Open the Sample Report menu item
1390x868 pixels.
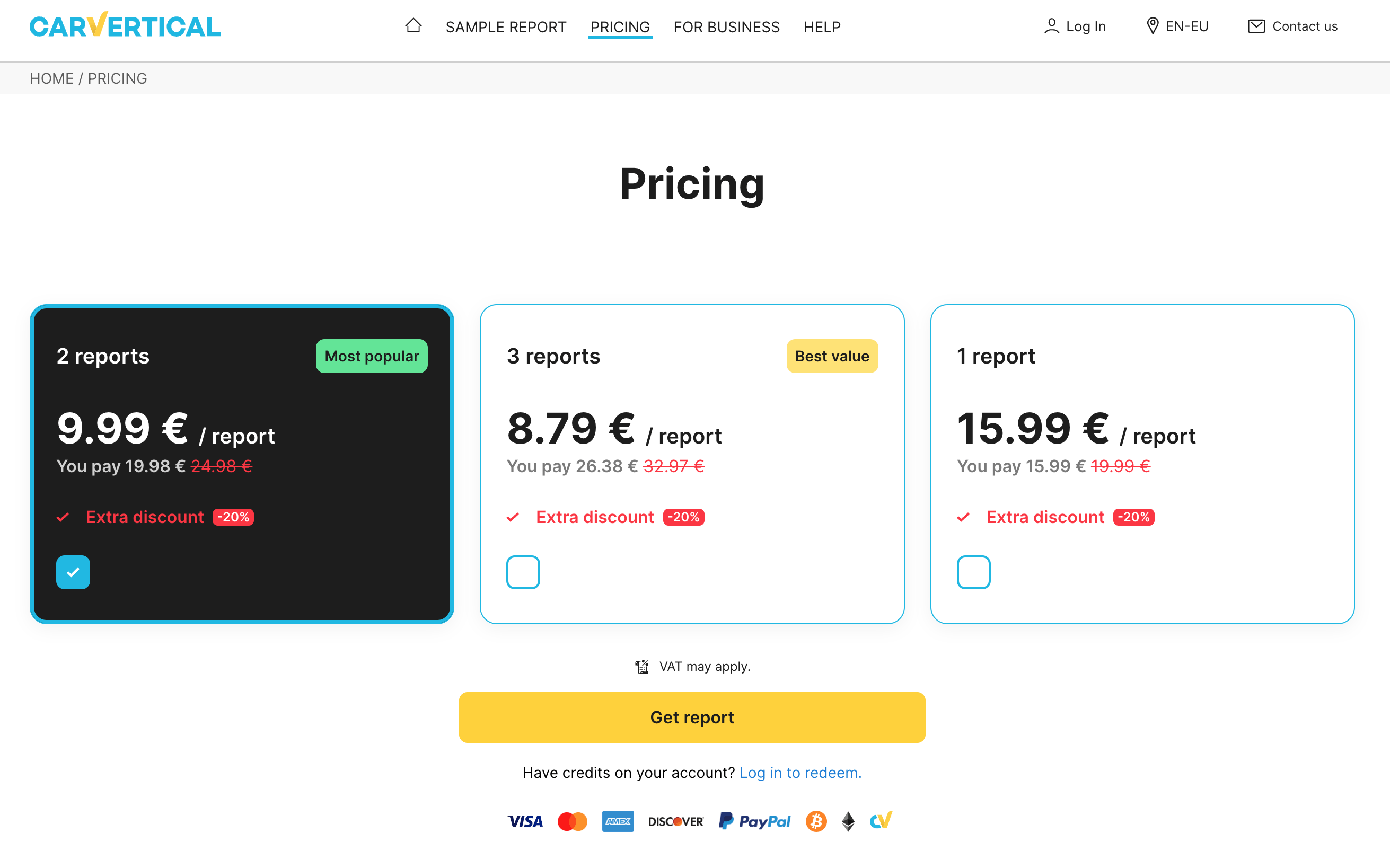pyautogui.click(x=505, y=27)
